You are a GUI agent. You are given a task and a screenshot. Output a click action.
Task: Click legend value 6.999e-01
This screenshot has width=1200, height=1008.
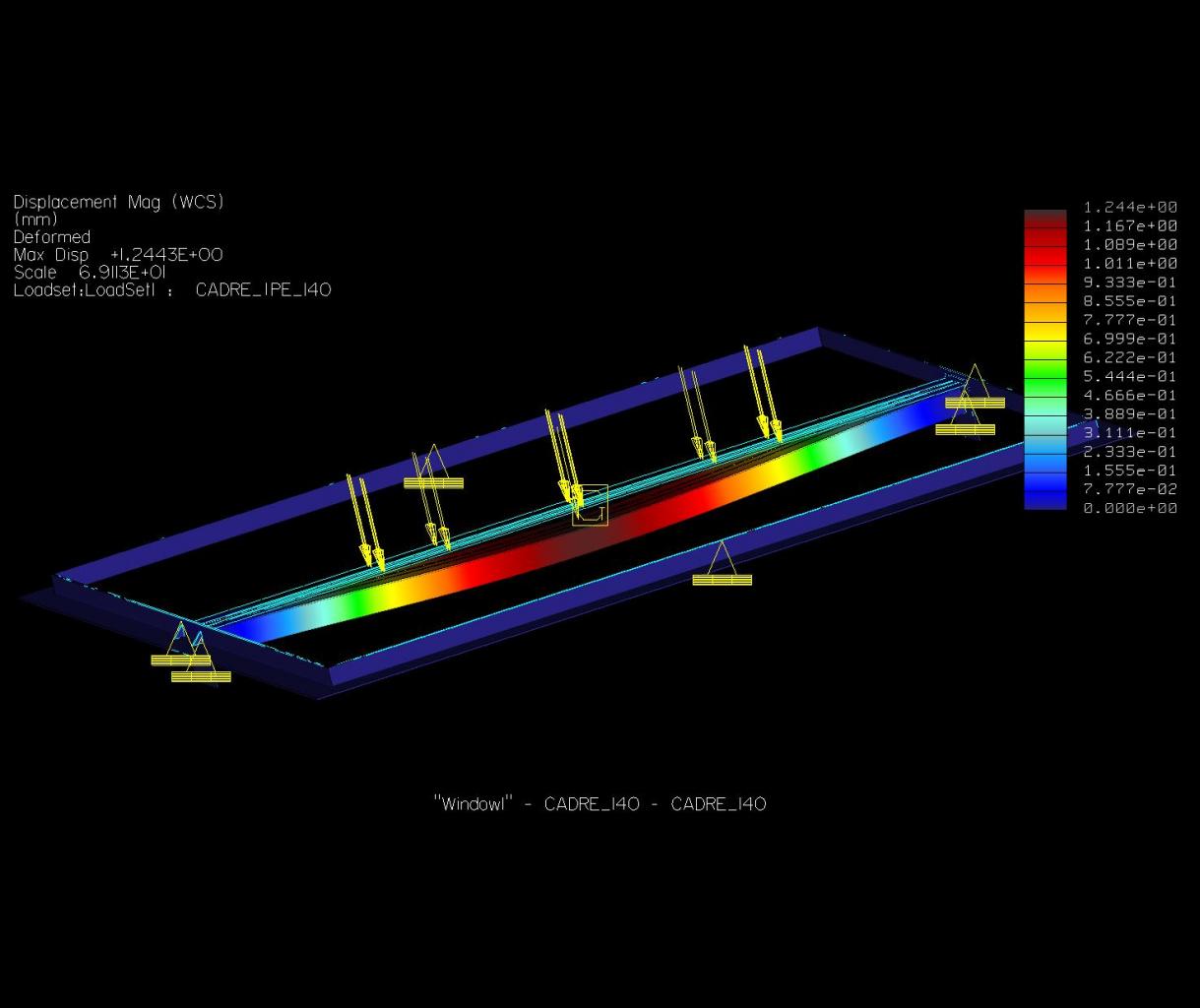click(x=1130, y=339)
